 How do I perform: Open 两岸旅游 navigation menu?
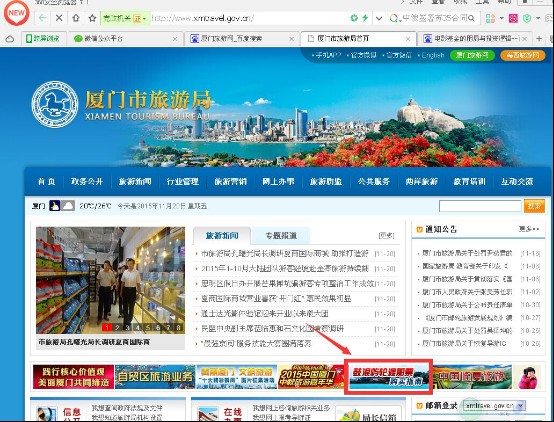[422, 181]
